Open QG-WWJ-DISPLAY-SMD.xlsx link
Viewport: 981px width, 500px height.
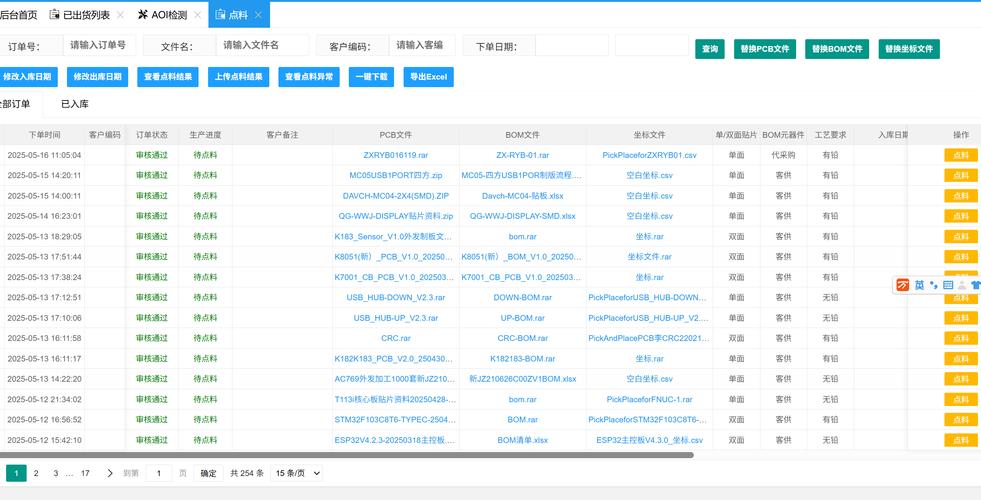pyautogui.click(x=522, y=216)
